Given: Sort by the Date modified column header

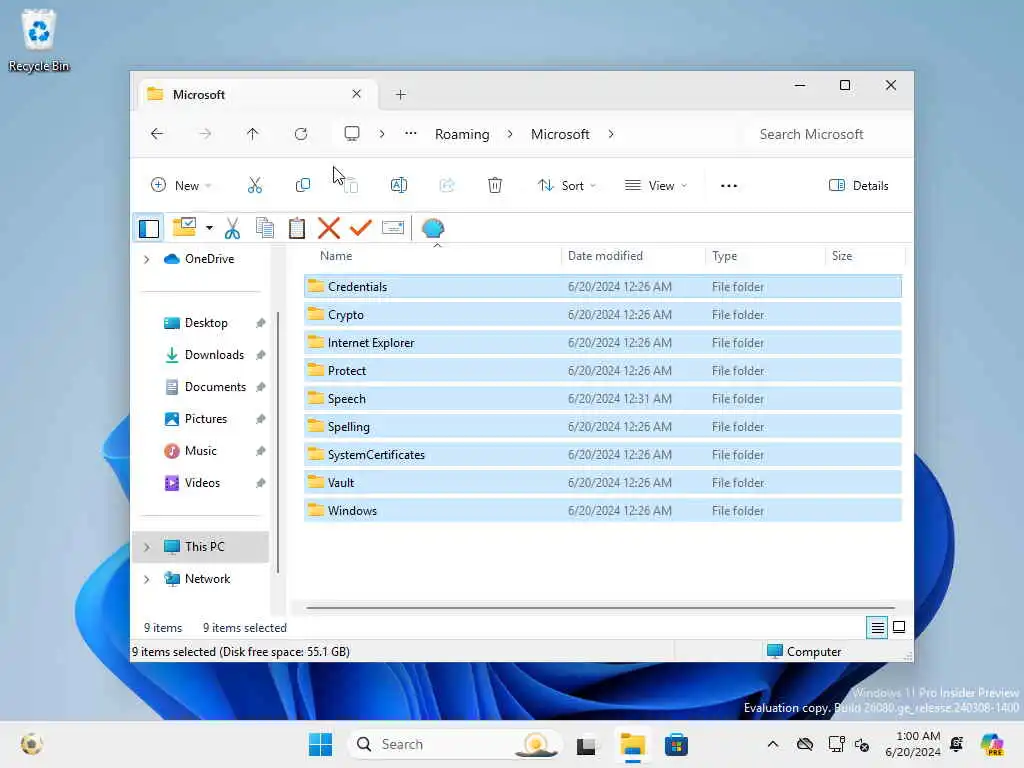Looking at the screenshot, I should tap(632, 256).
